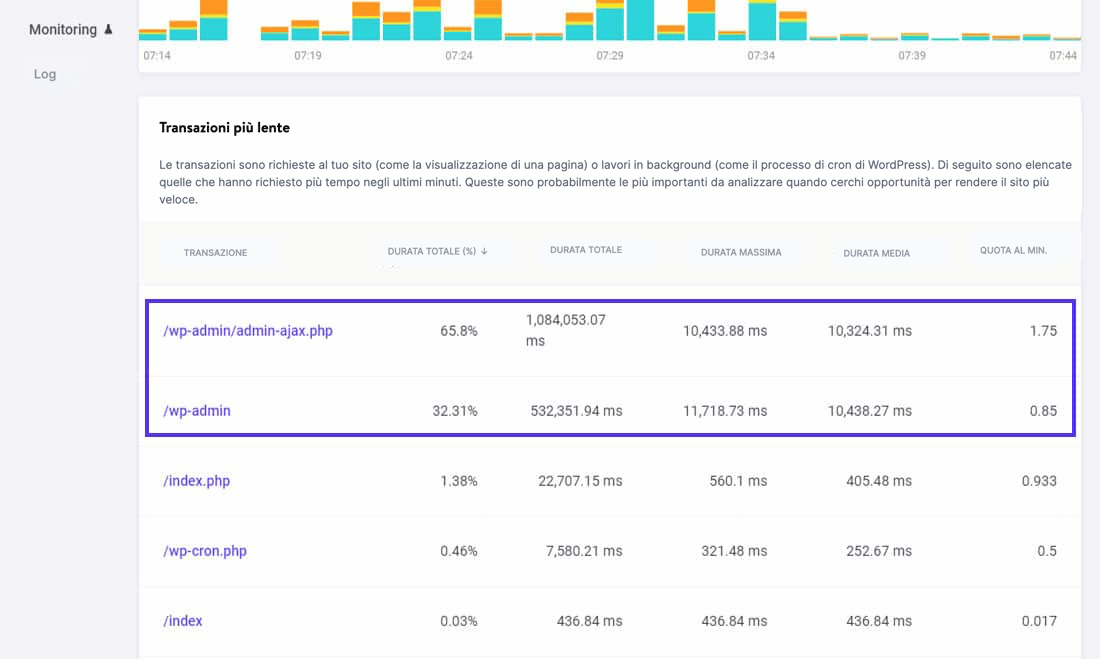Open the Monitoring section
Screen dimensions: 1107x659
[x=62, y=29]
